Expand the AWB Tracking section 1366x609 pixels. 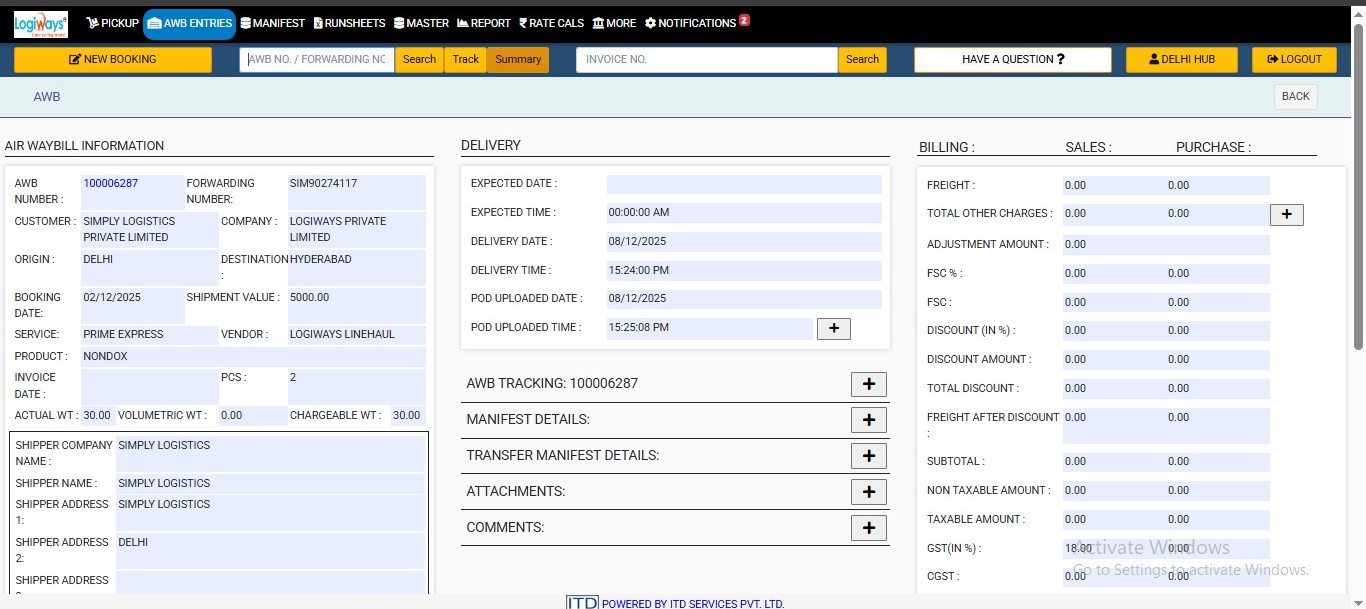click(x=868, y=384)
